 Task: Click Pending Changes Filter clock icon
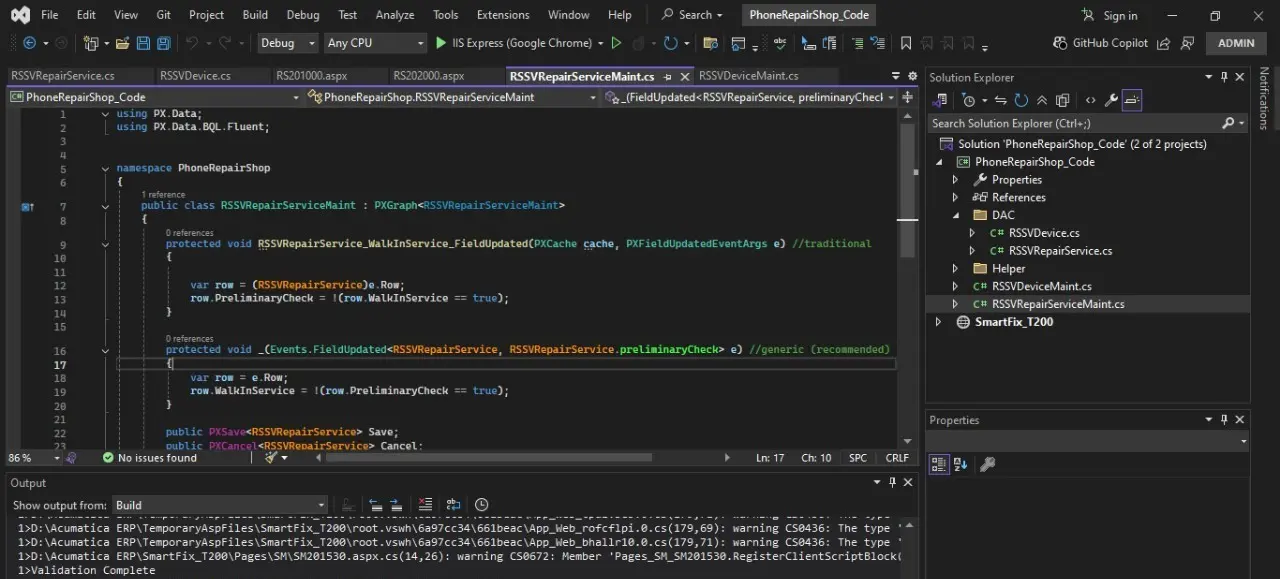click(x=968, y=100)
